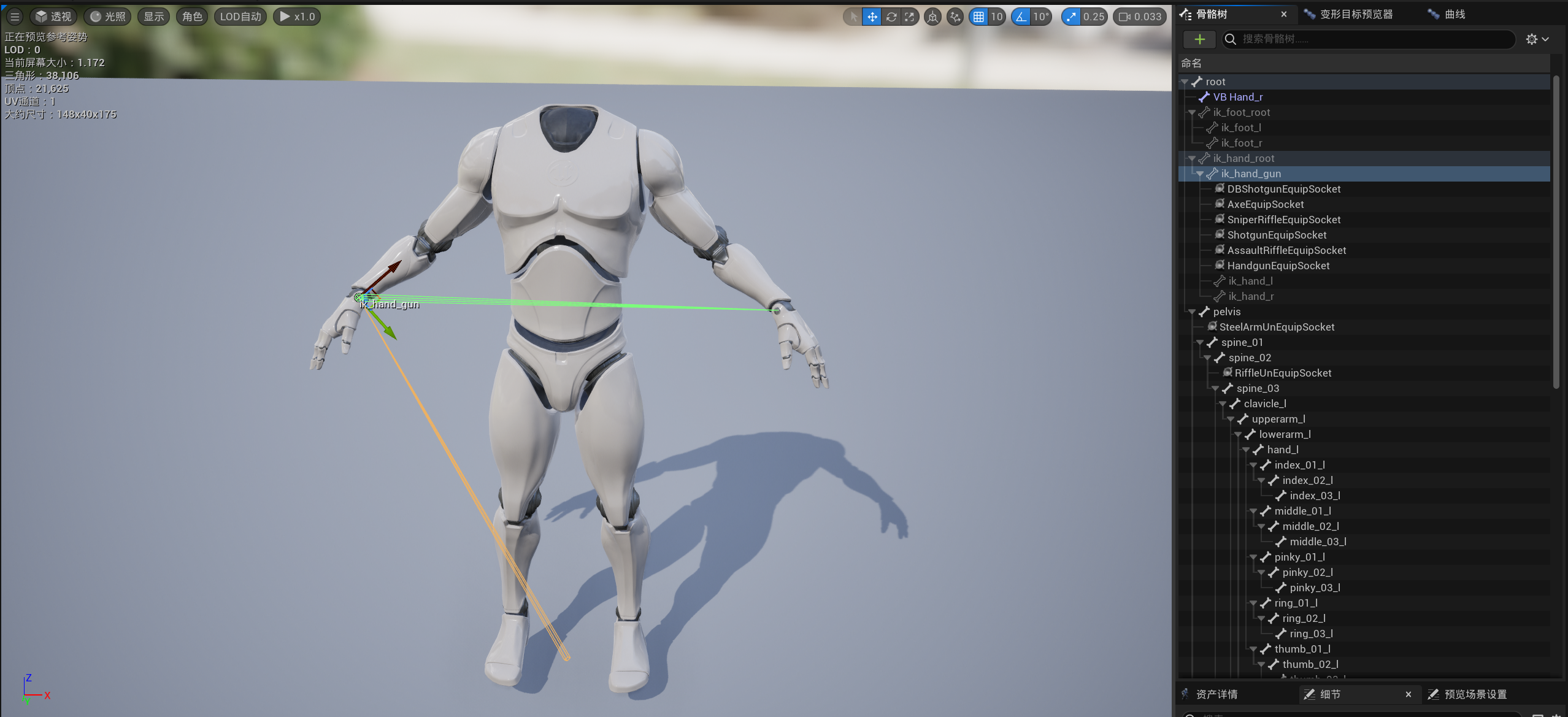
Task: Collapse the pelvis bone hierarchy
Action: pyautogui.click(x=1192, y=312)
